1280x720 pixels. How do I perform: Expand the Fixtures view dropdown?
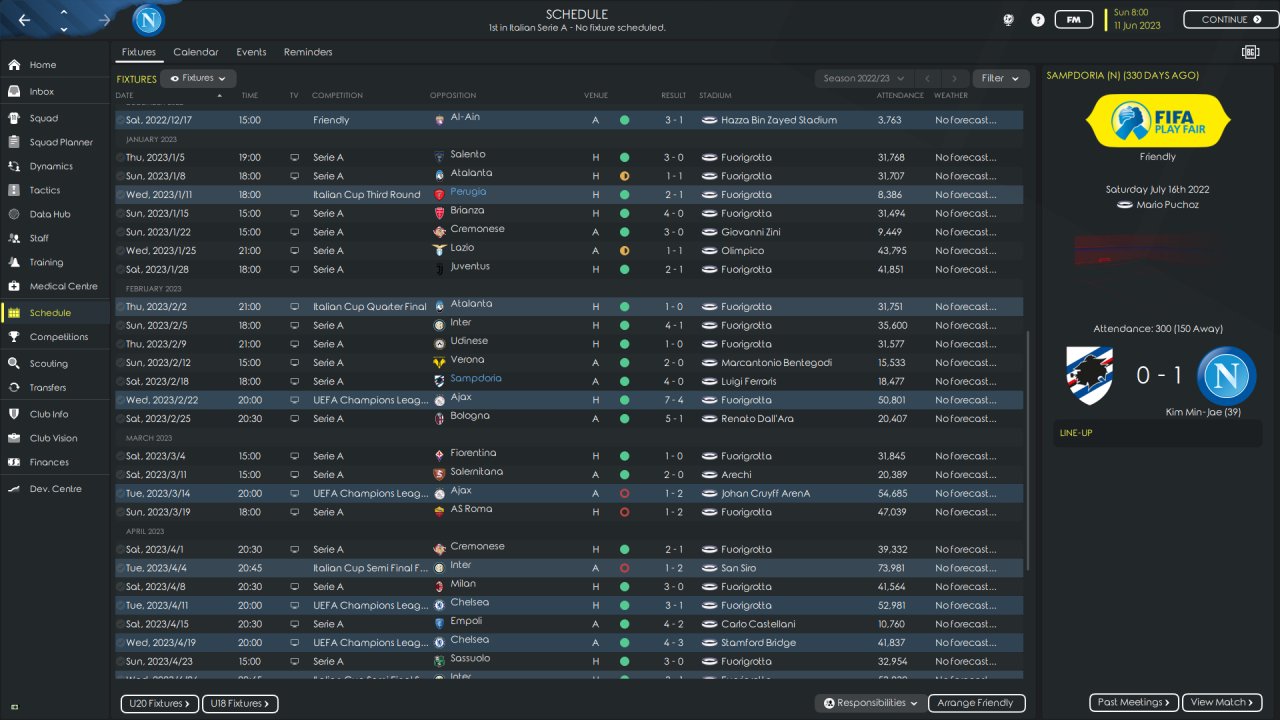199,78
